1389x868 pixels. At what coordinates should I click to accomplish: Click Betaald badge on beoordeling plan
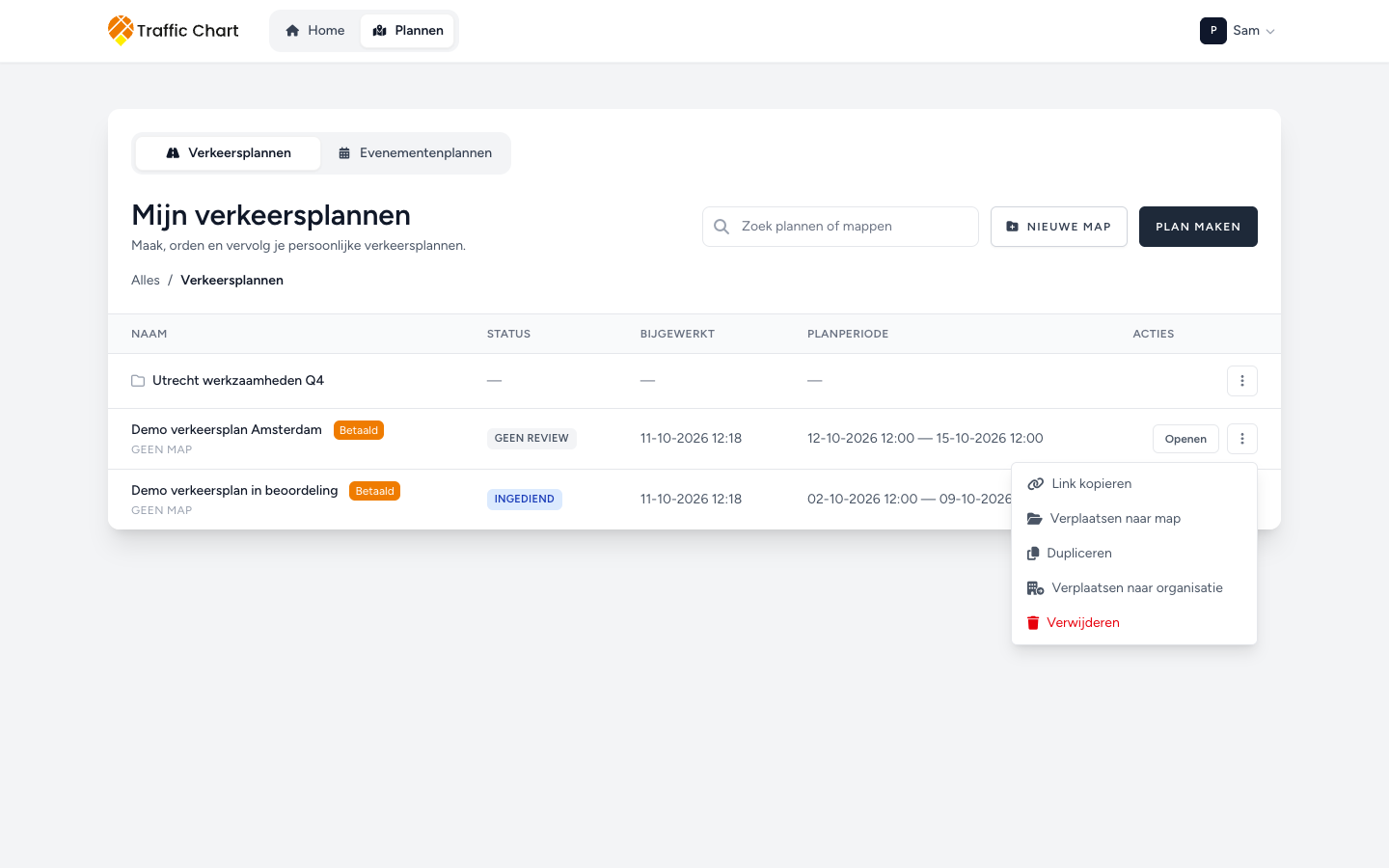point(375,491)
